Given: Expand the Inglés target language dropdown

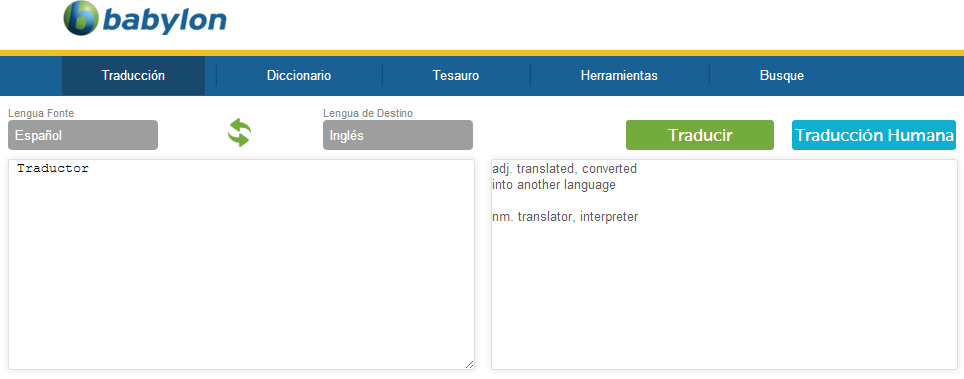Looking at the screenshot, I should [x=398, y=135].
